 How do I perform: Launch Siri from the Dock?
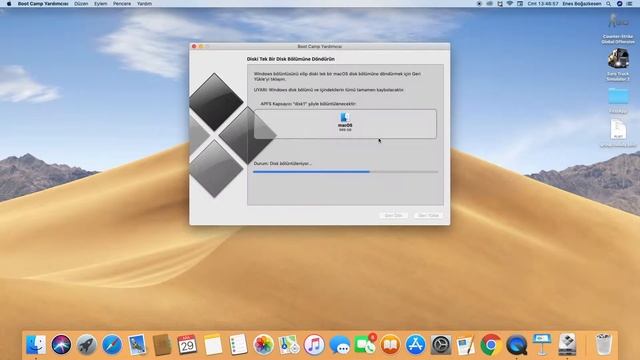click(x=61, y=344)
